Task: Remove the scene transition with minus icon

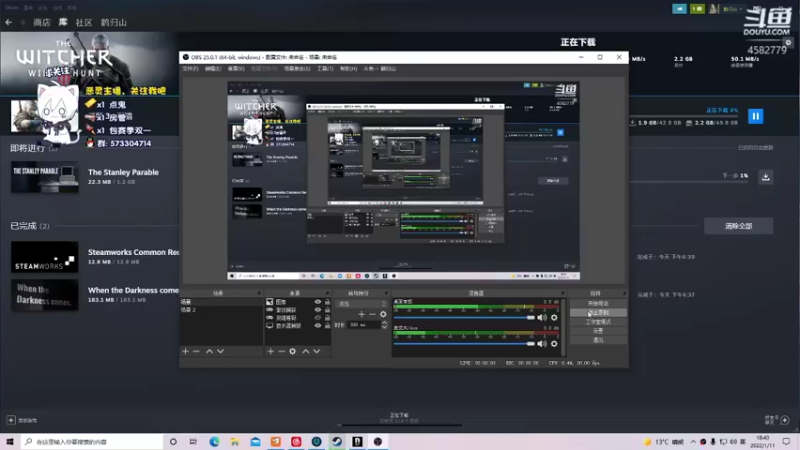Action: click(x=372, y=314)
